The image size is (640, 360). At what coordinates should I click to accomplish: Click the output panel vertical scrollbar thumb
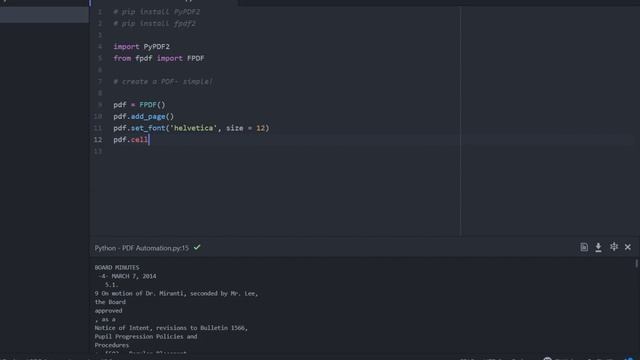coord(636,264)
